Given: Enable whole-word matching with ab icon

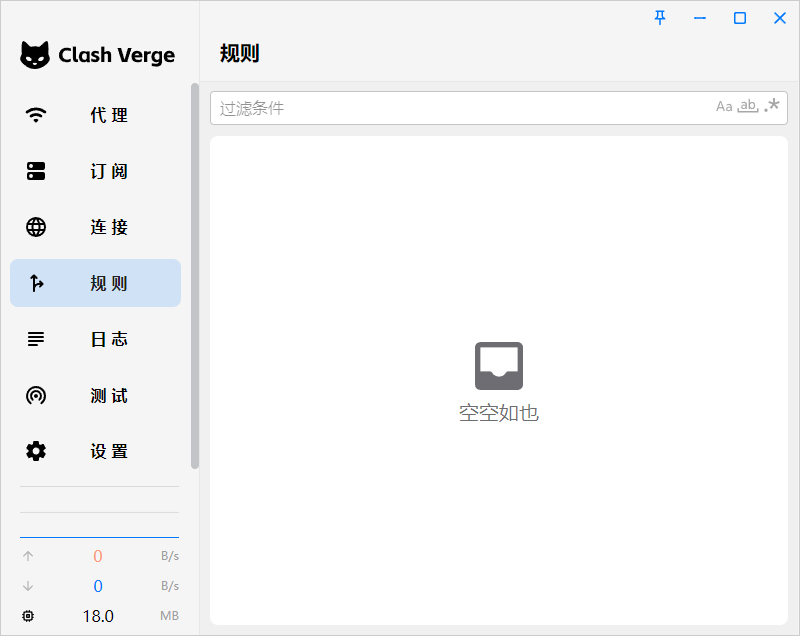Looking at the screenshot, I should [x=747, y=106].
